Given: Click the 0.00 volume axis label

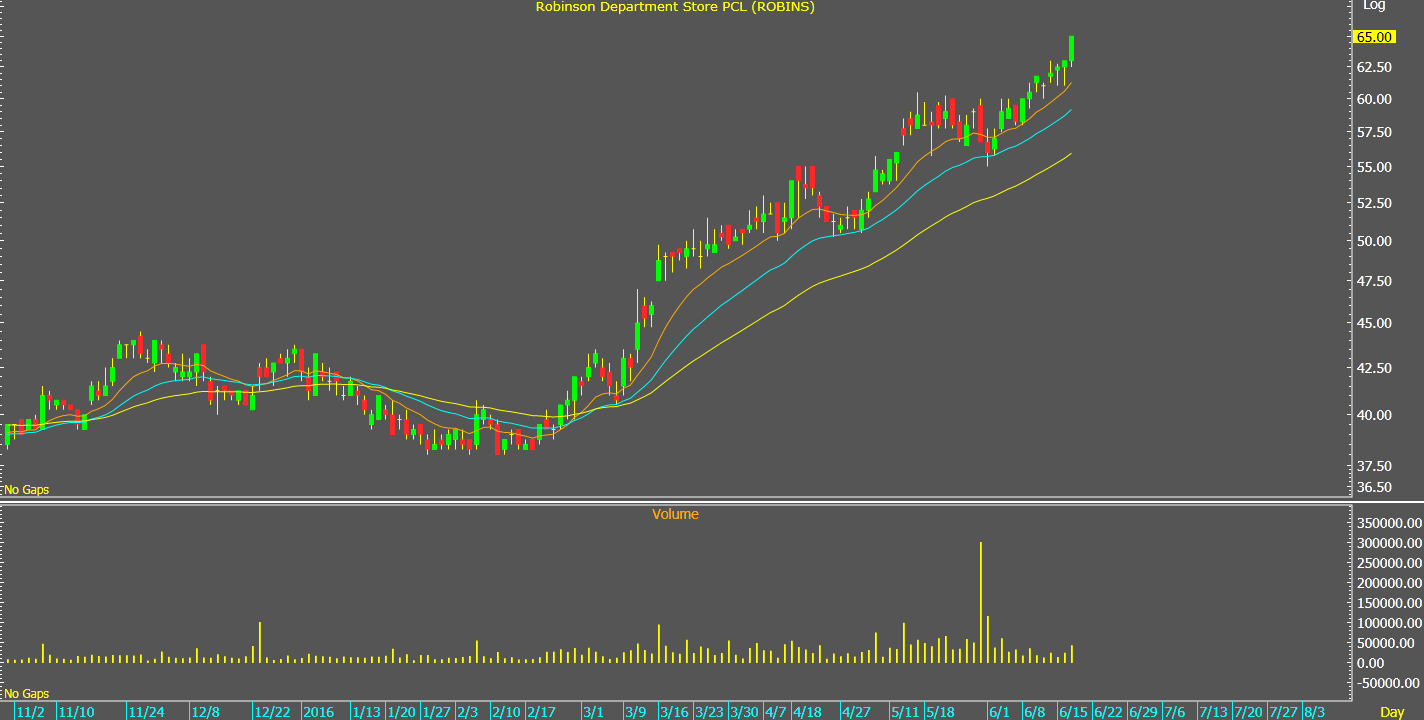Looking at the screenshot, I should click(1370, 663).
